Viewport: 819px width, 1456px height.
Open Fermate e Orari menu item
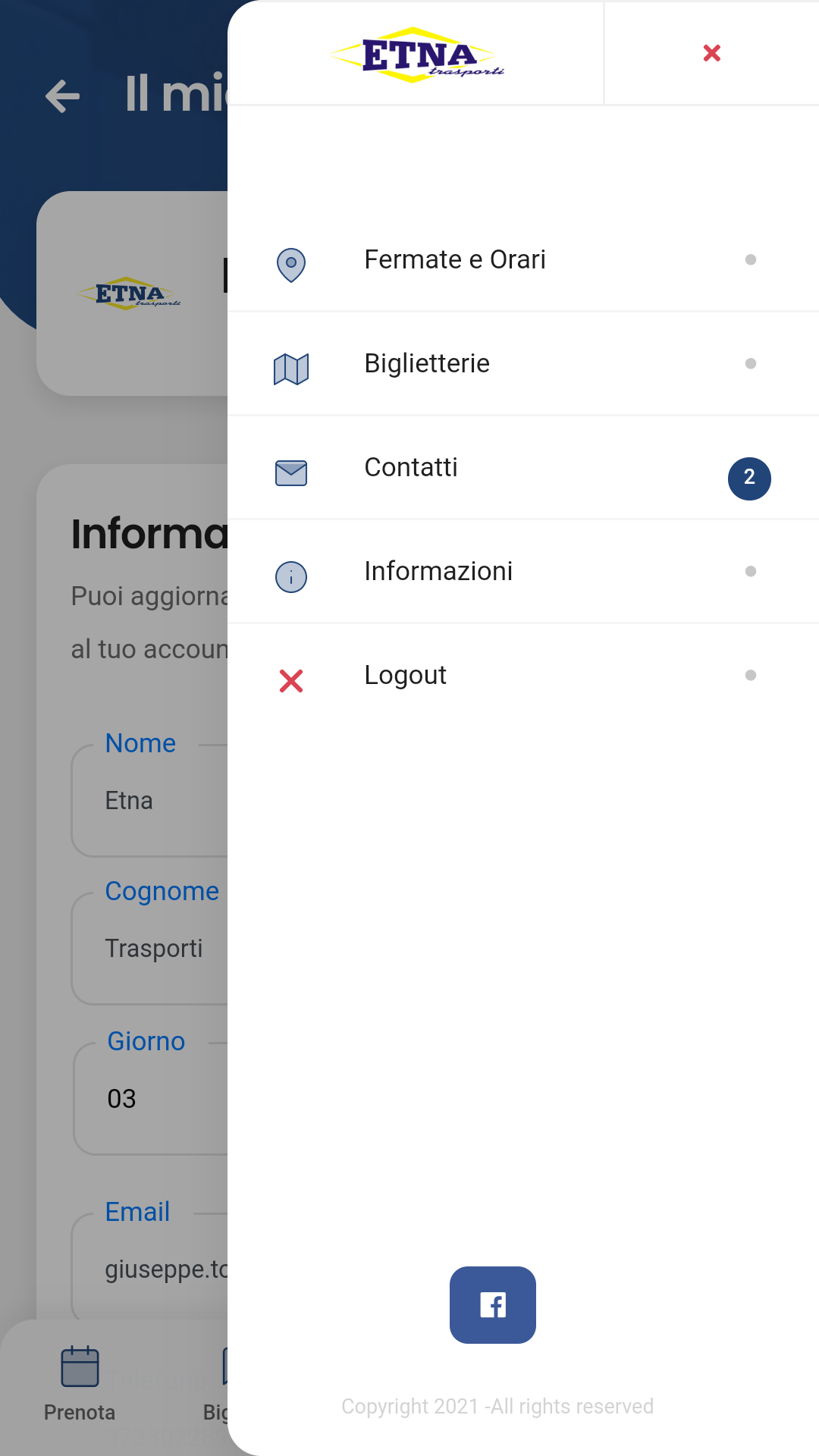[x=455, y=260]
